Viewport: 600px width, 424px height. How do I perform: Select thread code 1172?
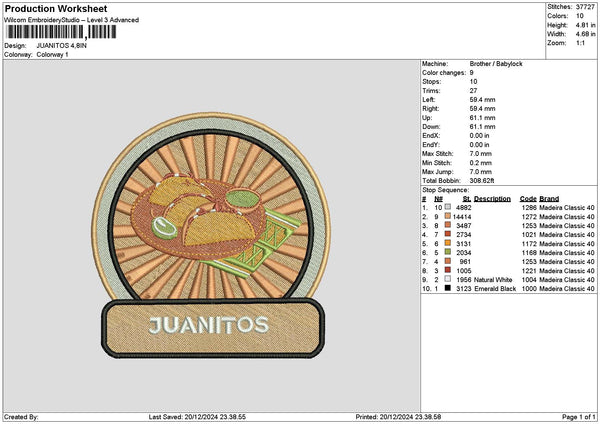pos(529,244)
